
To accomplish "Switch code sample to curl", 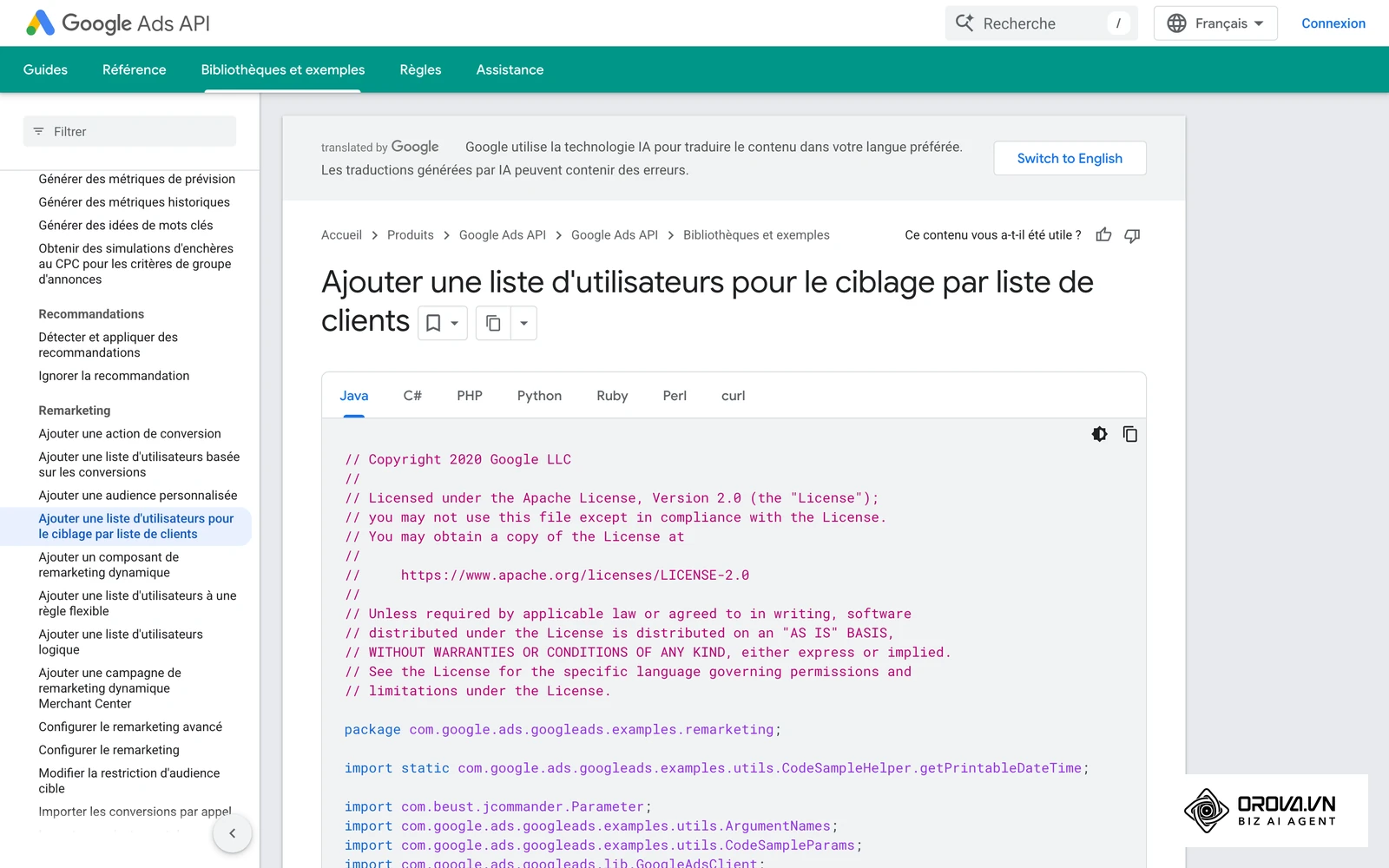I will [x=734, y=396].
